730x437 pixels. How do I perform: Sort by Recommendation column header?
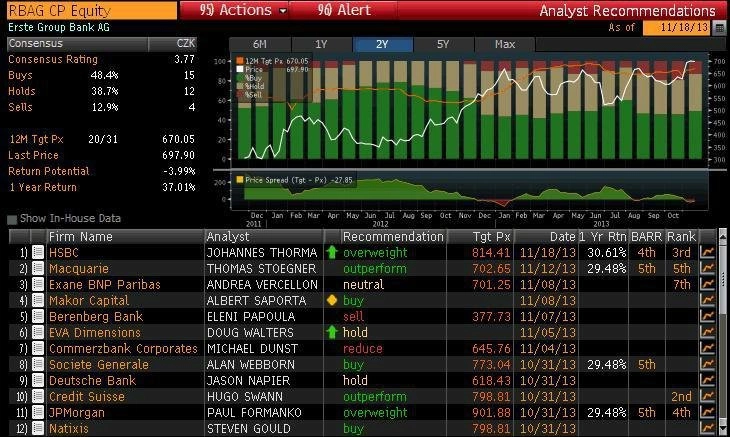(393, 236)
